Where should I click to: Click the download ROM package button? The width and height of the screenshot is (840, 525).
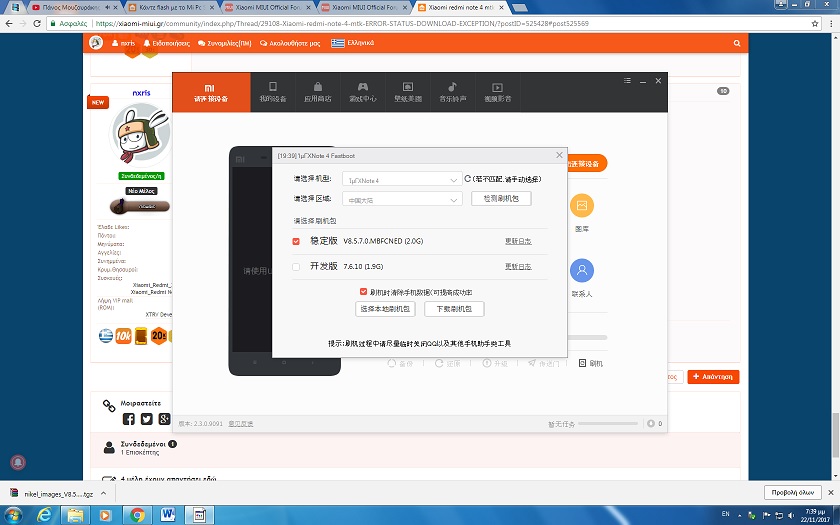(x=454, y=310)
